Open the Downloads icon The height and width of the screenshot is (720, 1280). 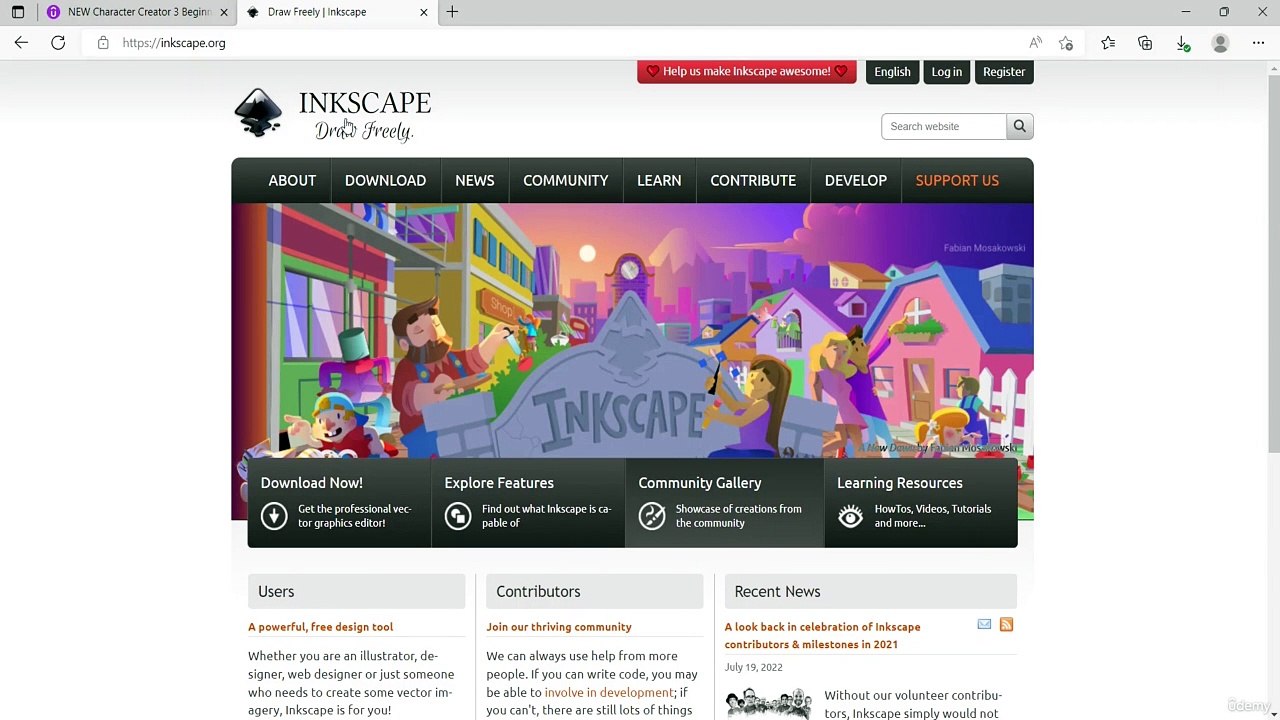pos(1182,43)
